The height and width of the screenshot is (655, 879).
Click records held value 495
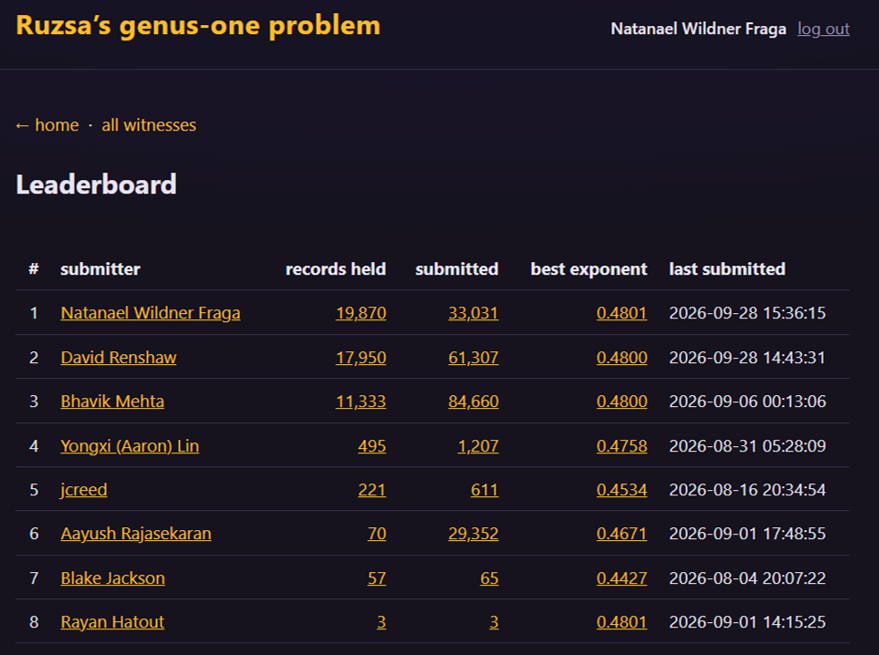point(372,446)
